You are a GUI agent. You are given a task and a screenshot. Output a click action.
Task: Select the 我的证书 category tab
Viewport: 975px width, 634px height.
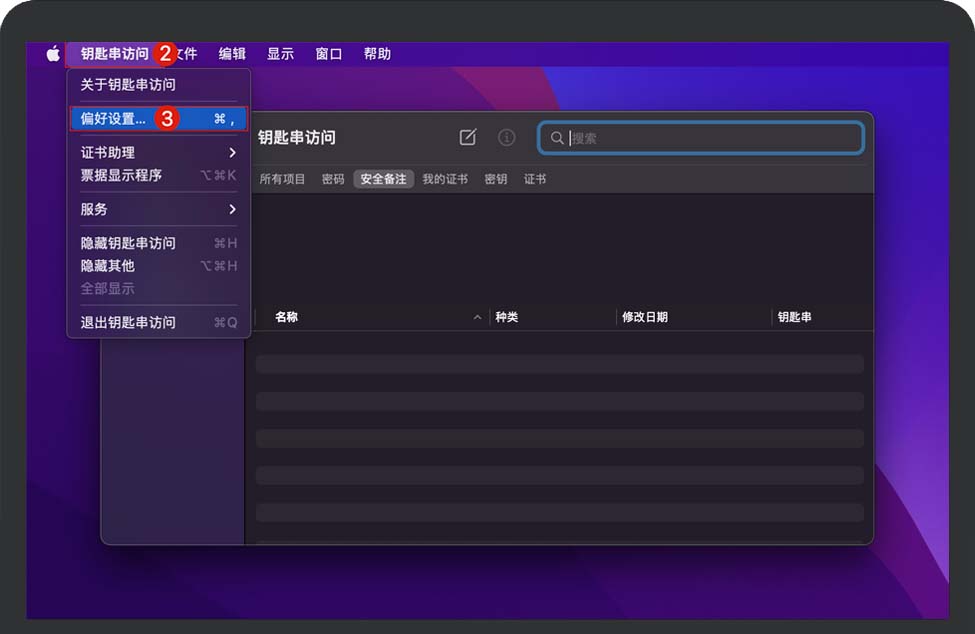tap(444, 179)
